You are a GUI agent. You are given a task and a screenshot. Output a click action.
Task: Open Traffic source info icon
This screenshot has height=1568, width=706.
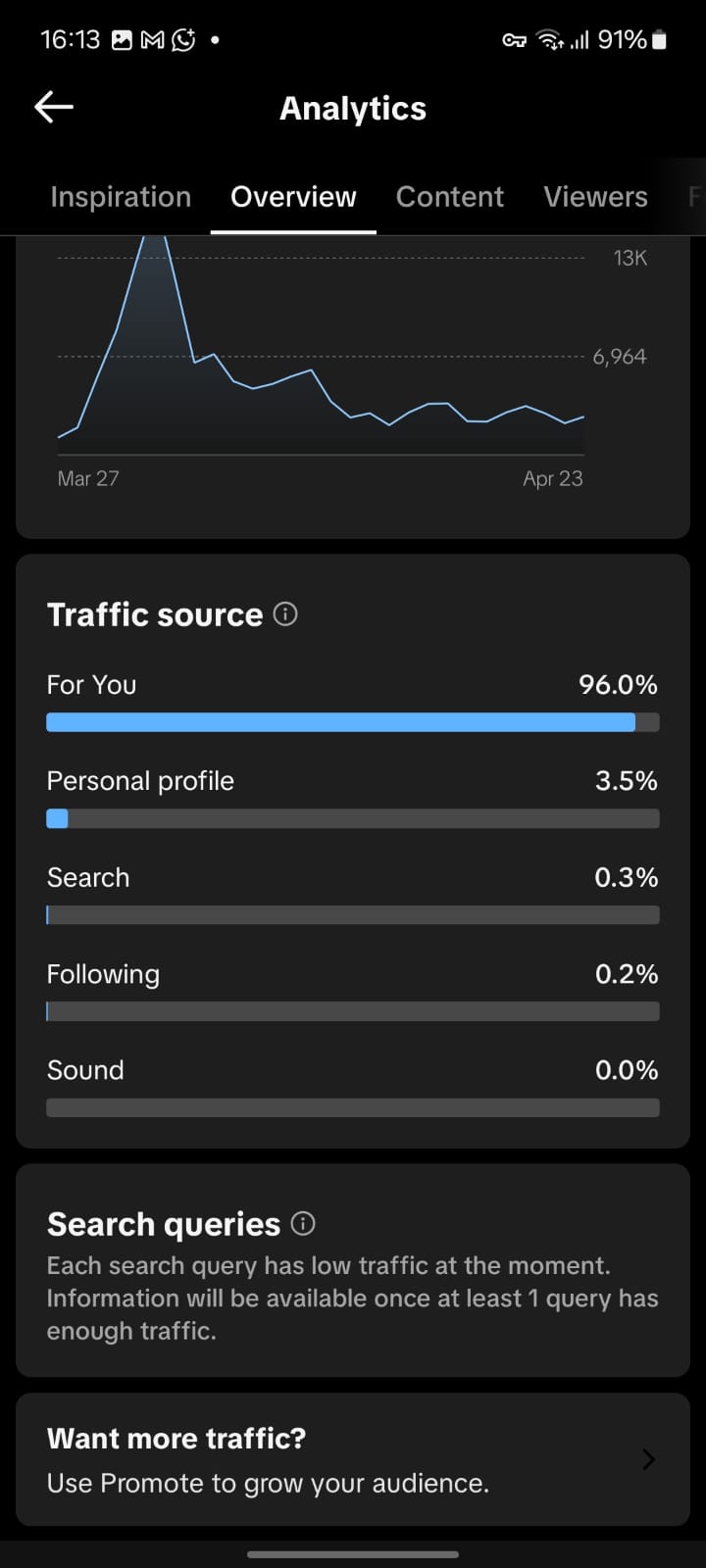click(285, 614)
